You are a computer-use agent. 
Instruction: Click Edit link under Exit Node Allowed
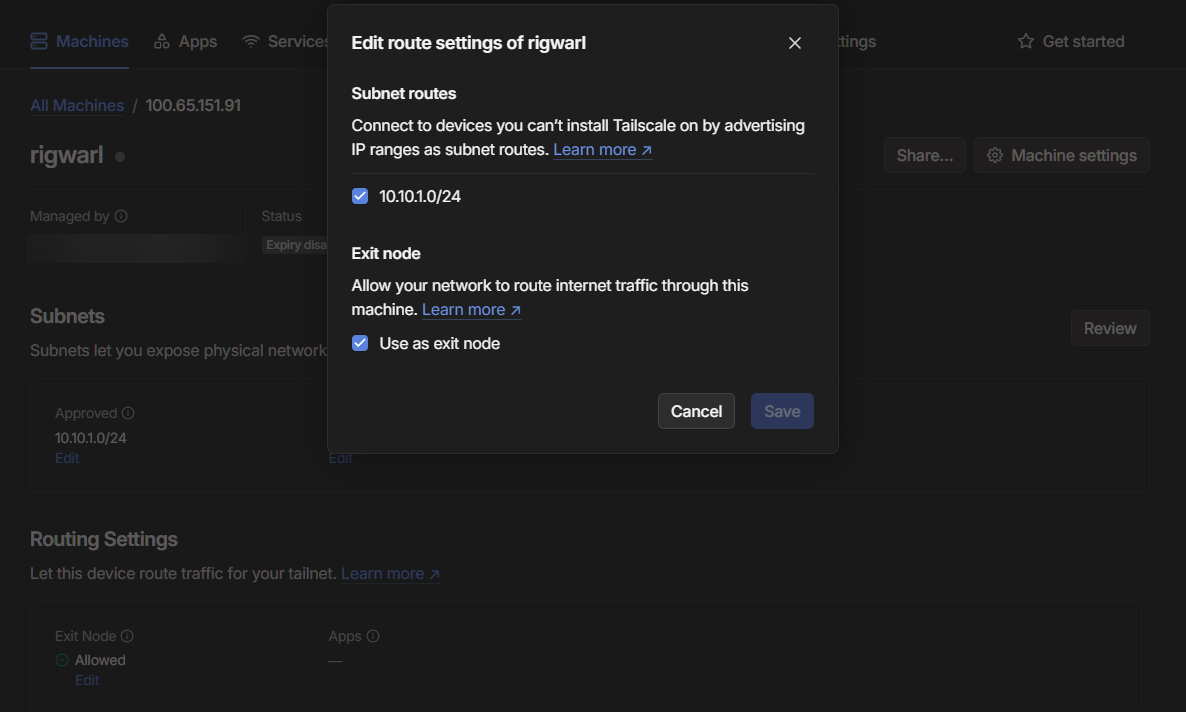click(87, 680)
